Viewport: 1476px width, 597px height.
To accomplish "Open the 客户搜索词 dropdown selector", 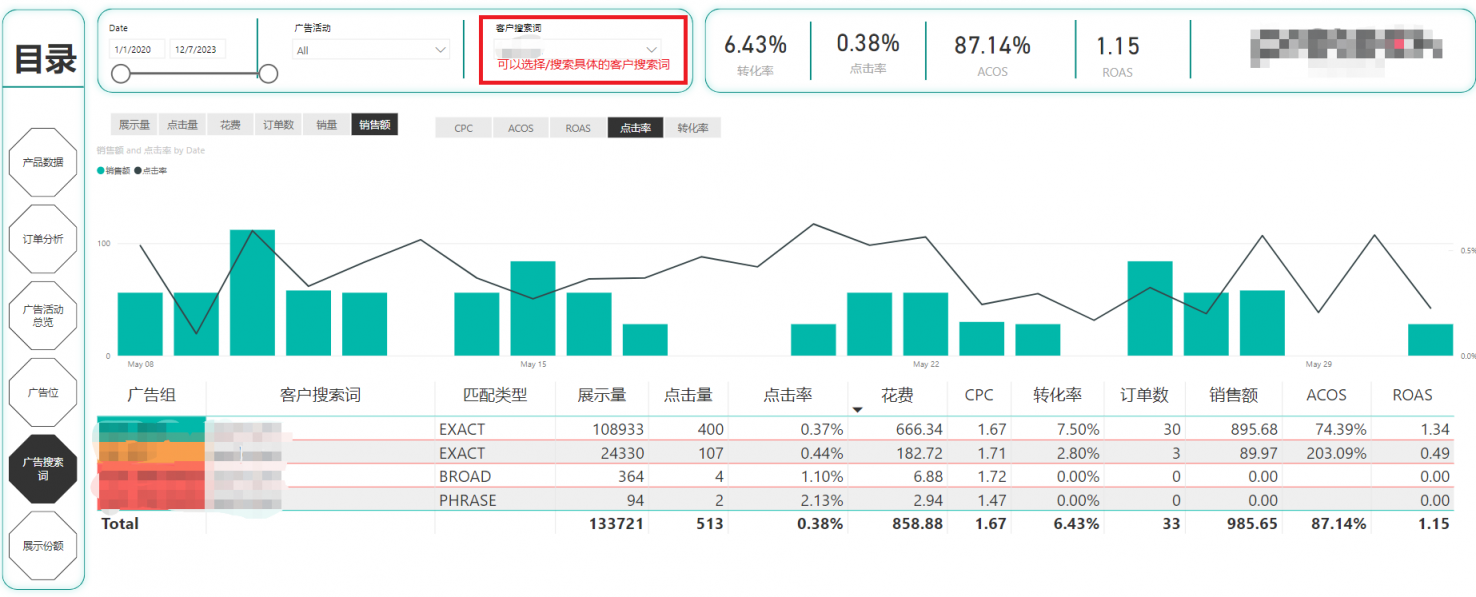I will pos(579,49).
